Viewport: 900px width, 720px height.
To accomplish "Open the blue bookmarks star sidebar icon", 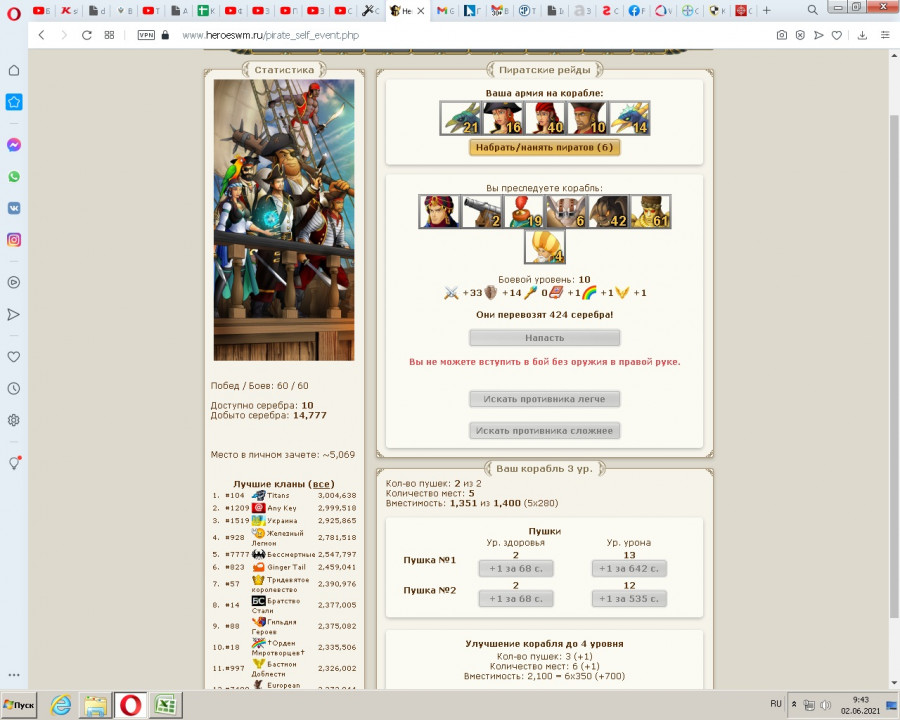I will (14, 102).
